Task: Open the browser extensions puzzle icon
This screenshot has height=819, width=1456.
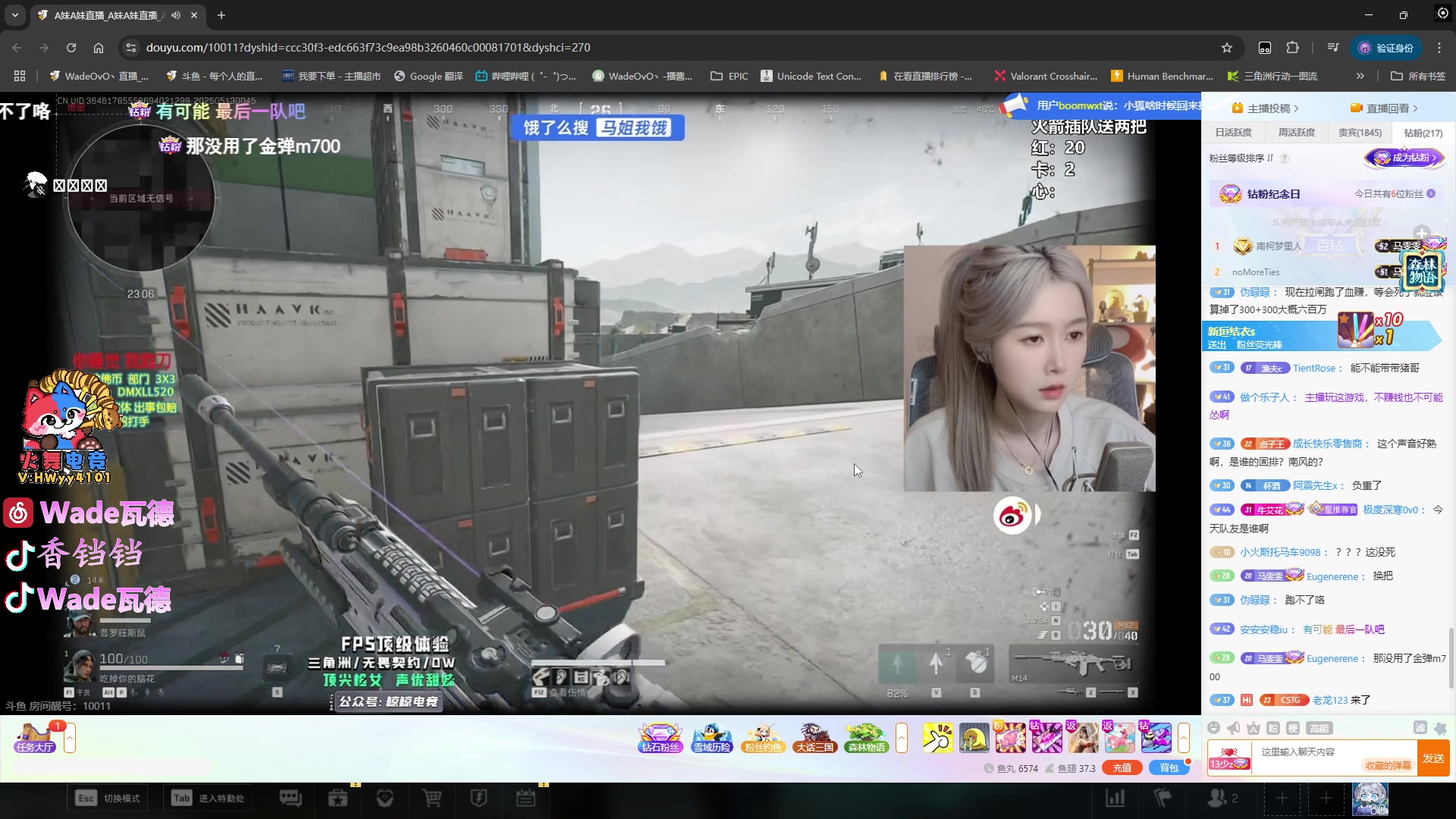Action: (1293, 48)
